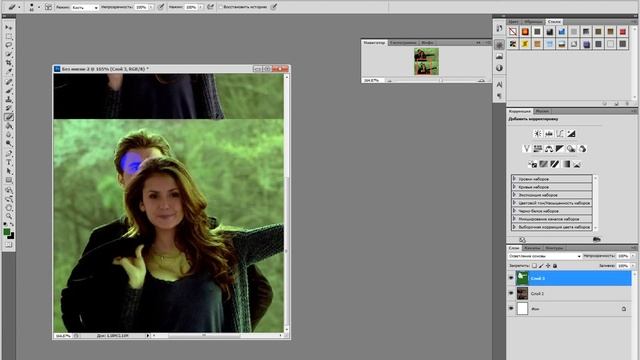Select the Brush tool in the toolbox
Screen dimensions: 640x360
[x=9, y=91]
